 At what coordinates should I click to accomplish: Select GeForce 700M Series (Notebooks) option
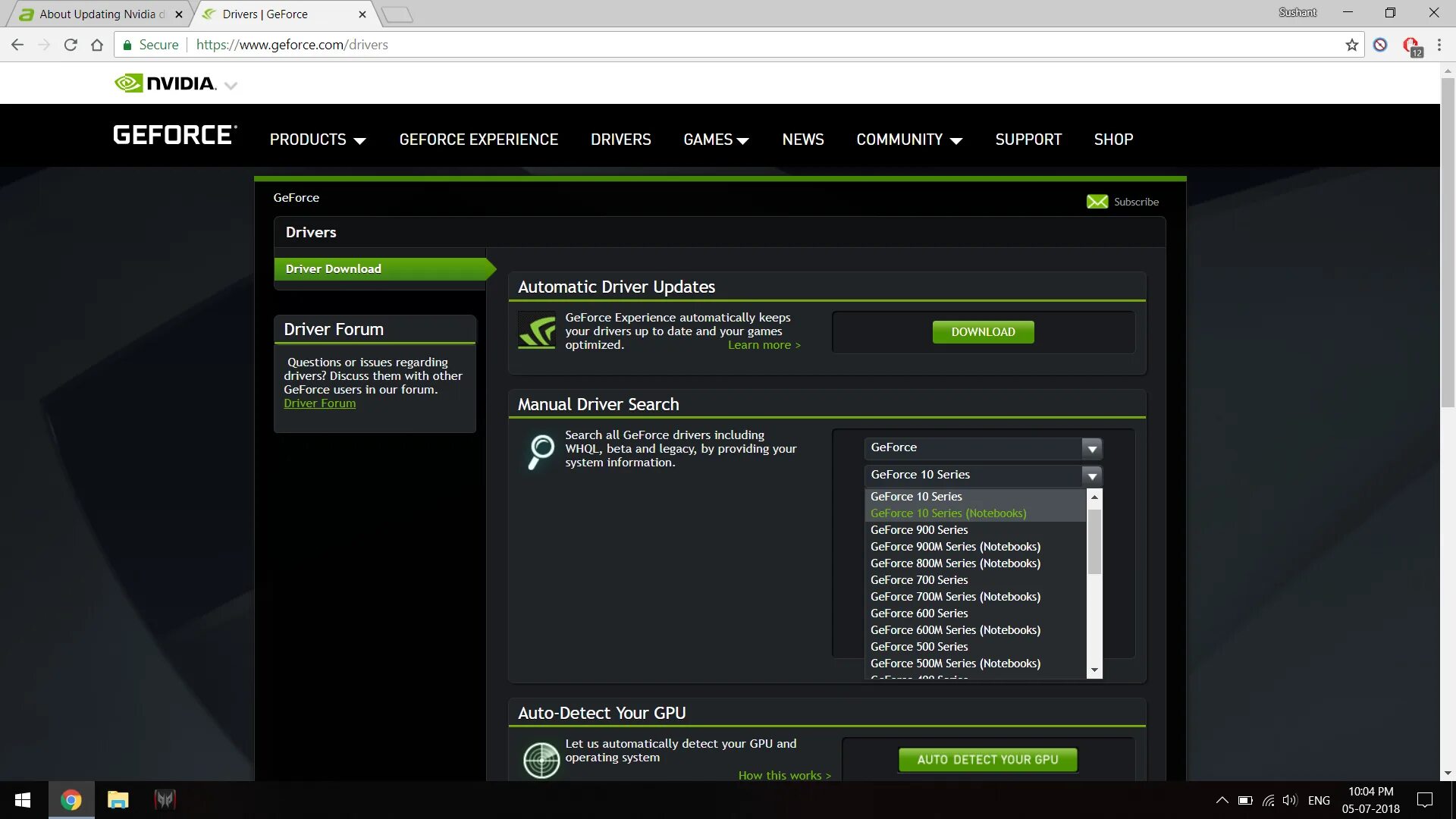pos(975,597)
